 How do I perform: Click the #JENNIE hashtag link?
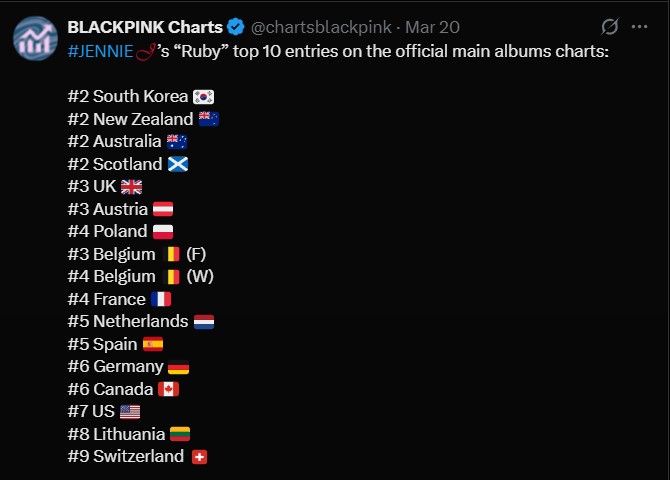100,51
